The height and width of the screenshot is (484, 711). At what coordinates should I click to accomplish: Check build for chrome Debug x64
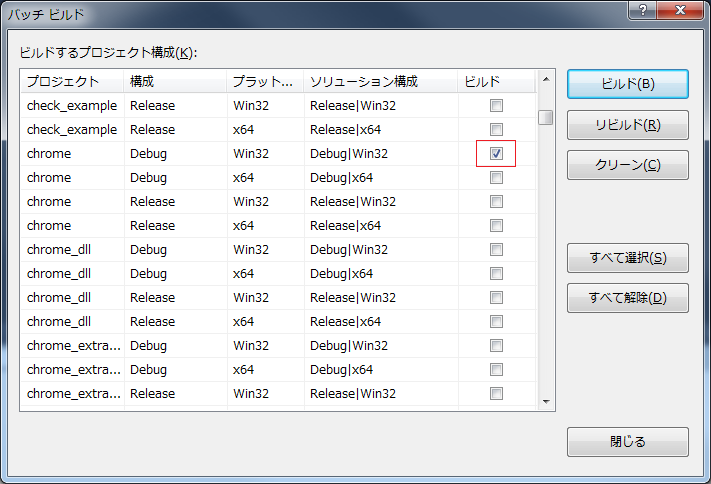click(x=496, y=178)
